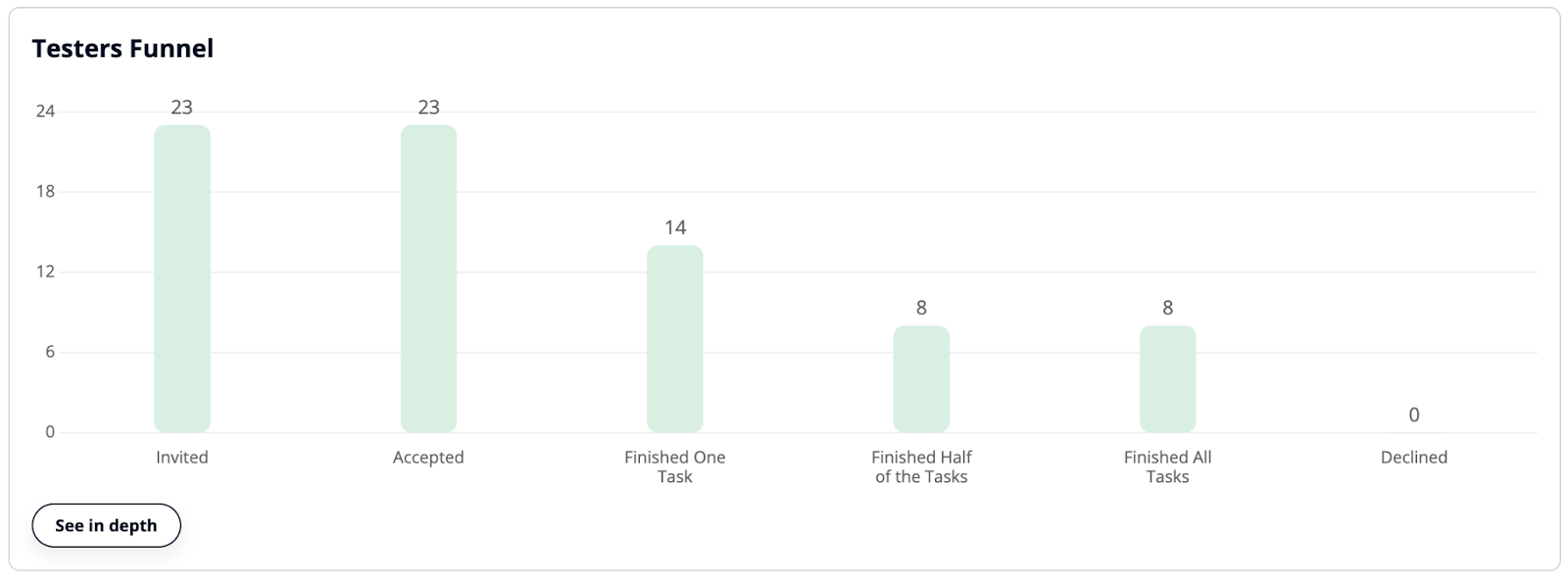1568x579 pixels.
Task: Click the See in depth button
Action: (106, 525)
